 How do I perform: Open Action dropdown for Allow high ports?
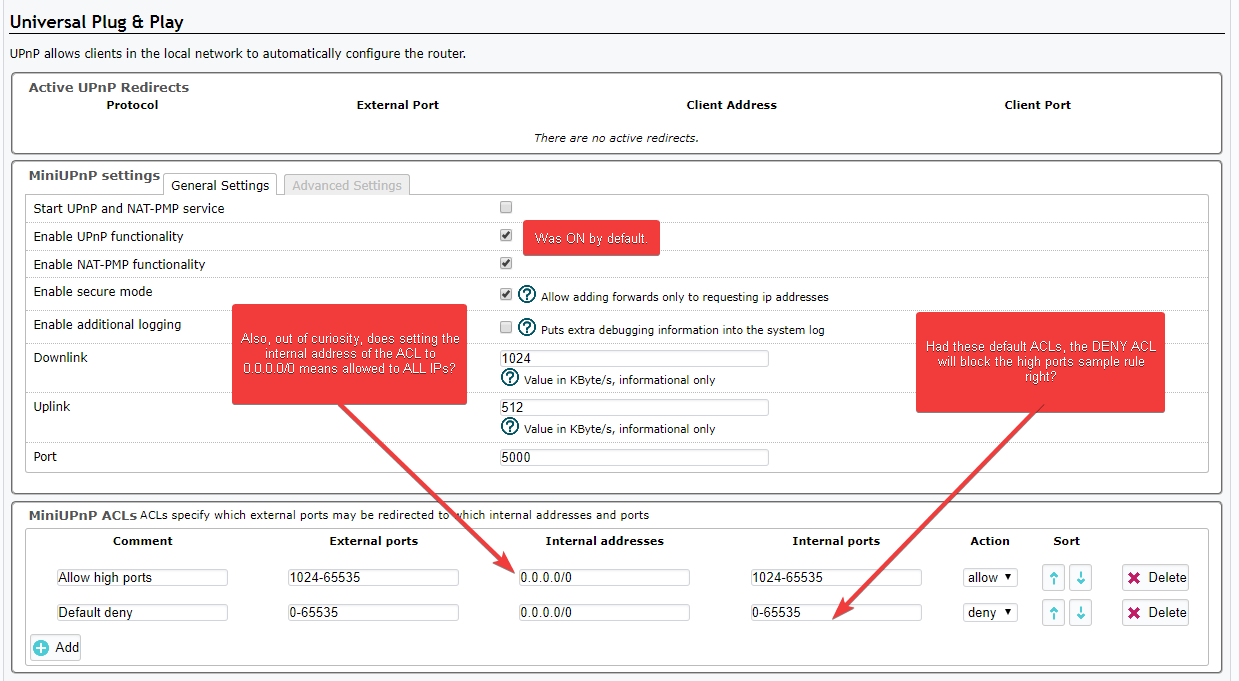(990, 577)
